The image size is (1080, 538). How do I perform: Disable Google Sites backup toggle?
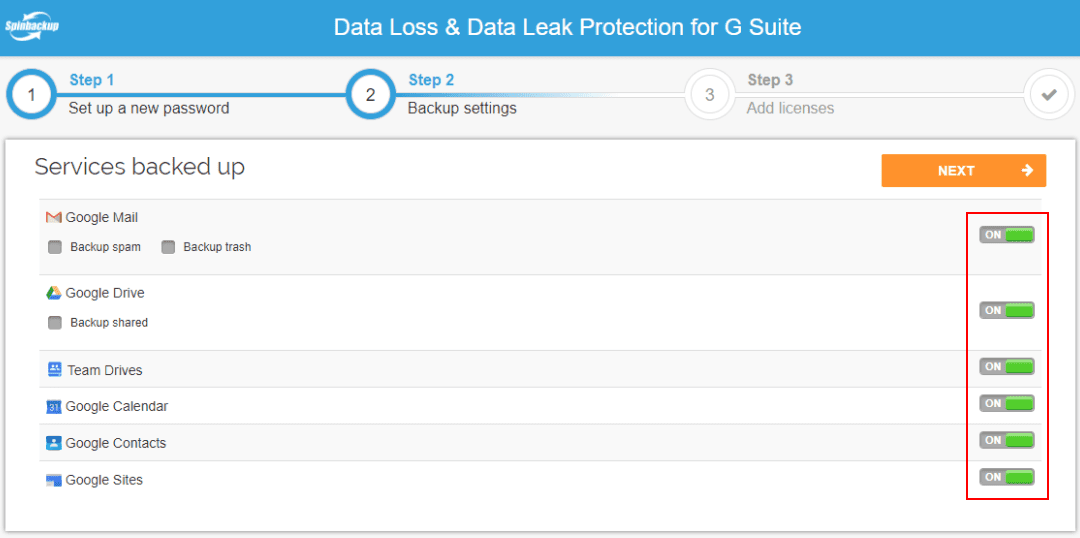[x=1007, y=477]
